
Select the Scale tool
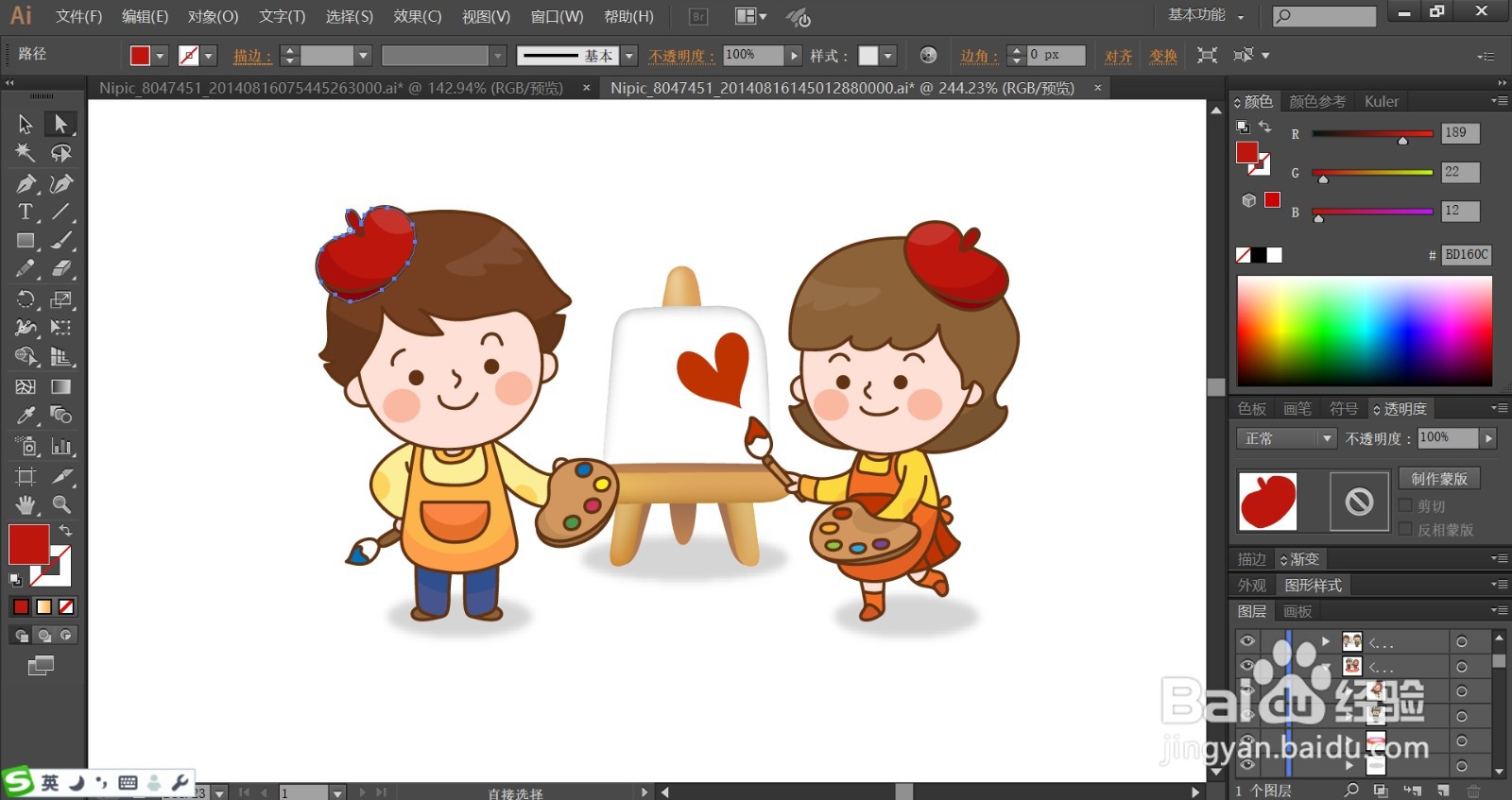[x=60, y=299]
